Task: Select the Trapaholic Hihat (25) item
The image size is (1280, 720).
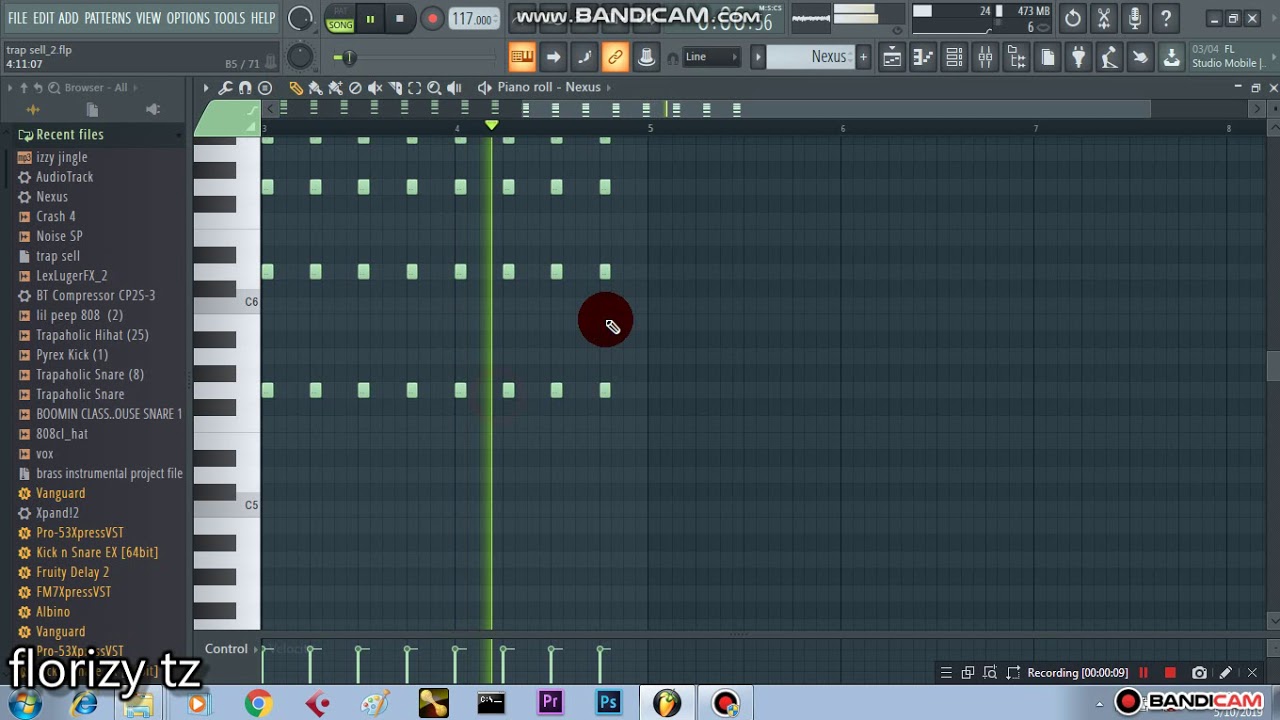Action: pyautogui.click(x=92, y=335)
